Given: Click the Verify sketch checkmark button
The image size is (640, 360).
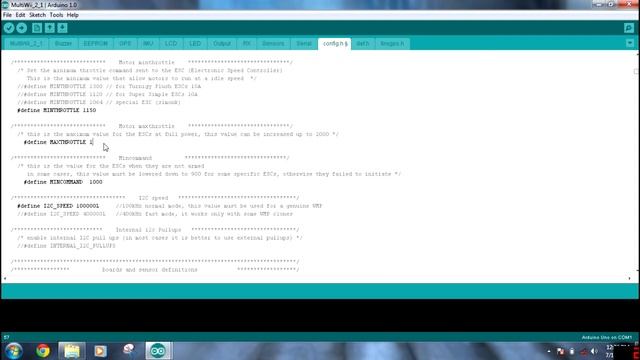Looking at the screenshot, I should tap(9, 28).
